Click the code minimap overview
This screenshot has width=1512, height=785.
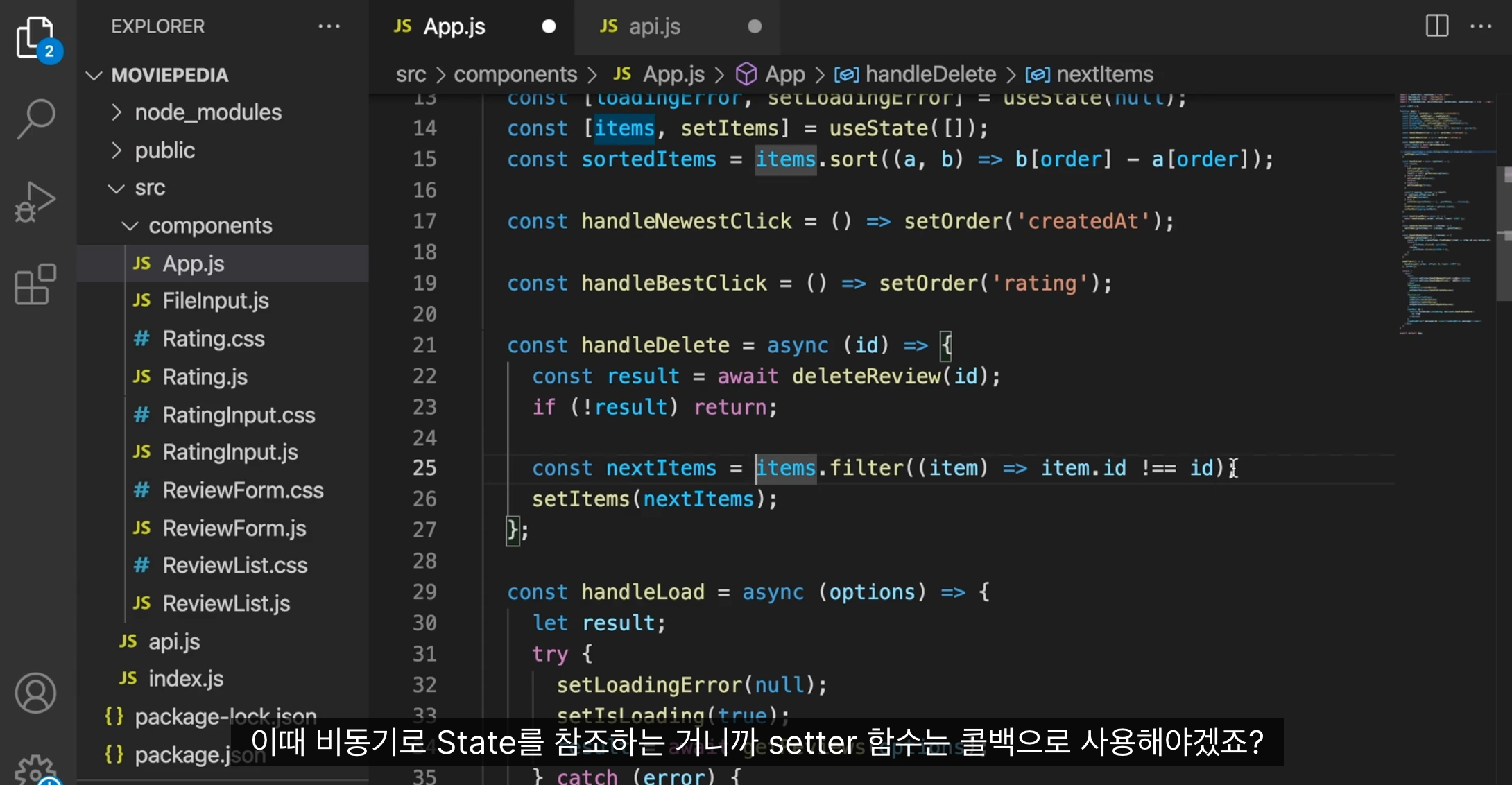tap(1445, 215)
